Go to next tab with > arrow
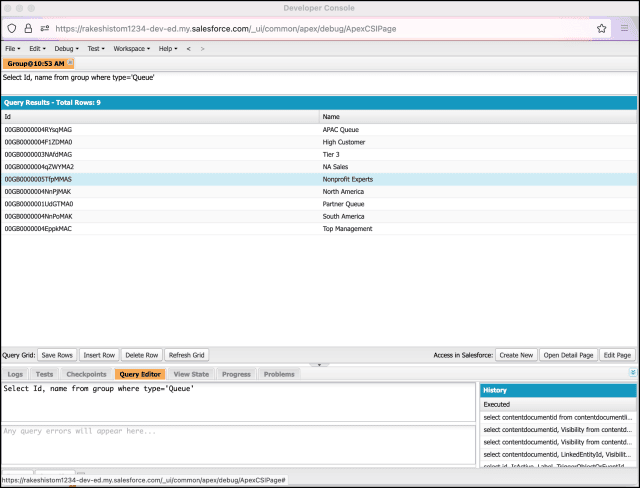640x488 pixels. pos(202,49)
